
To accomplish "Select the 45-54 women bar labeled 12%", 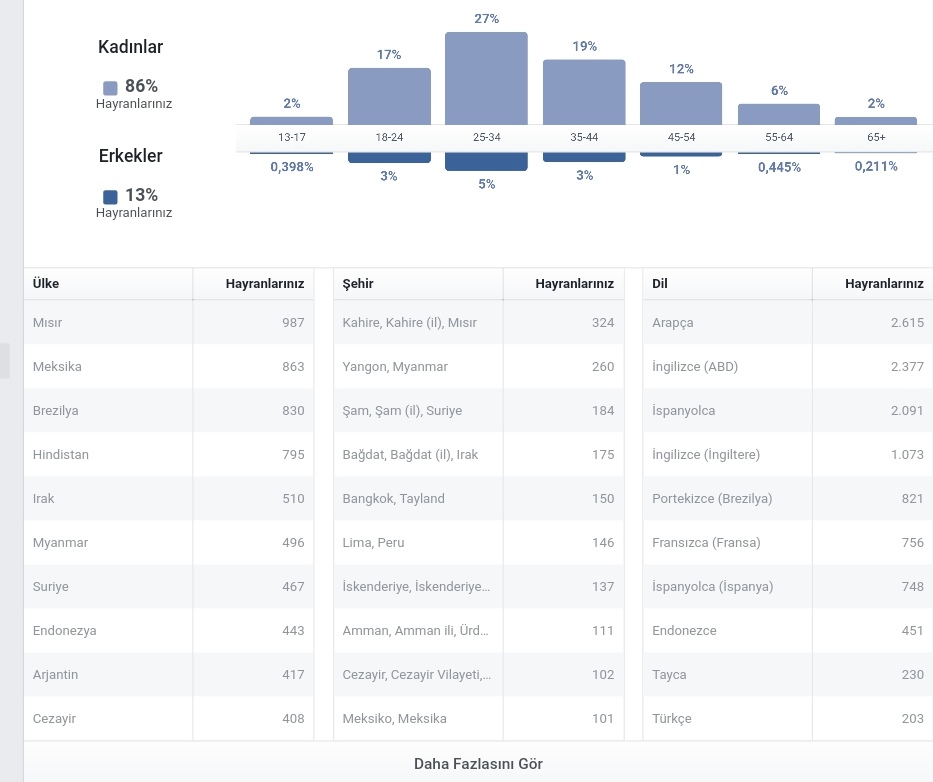I will pos(681,104).
